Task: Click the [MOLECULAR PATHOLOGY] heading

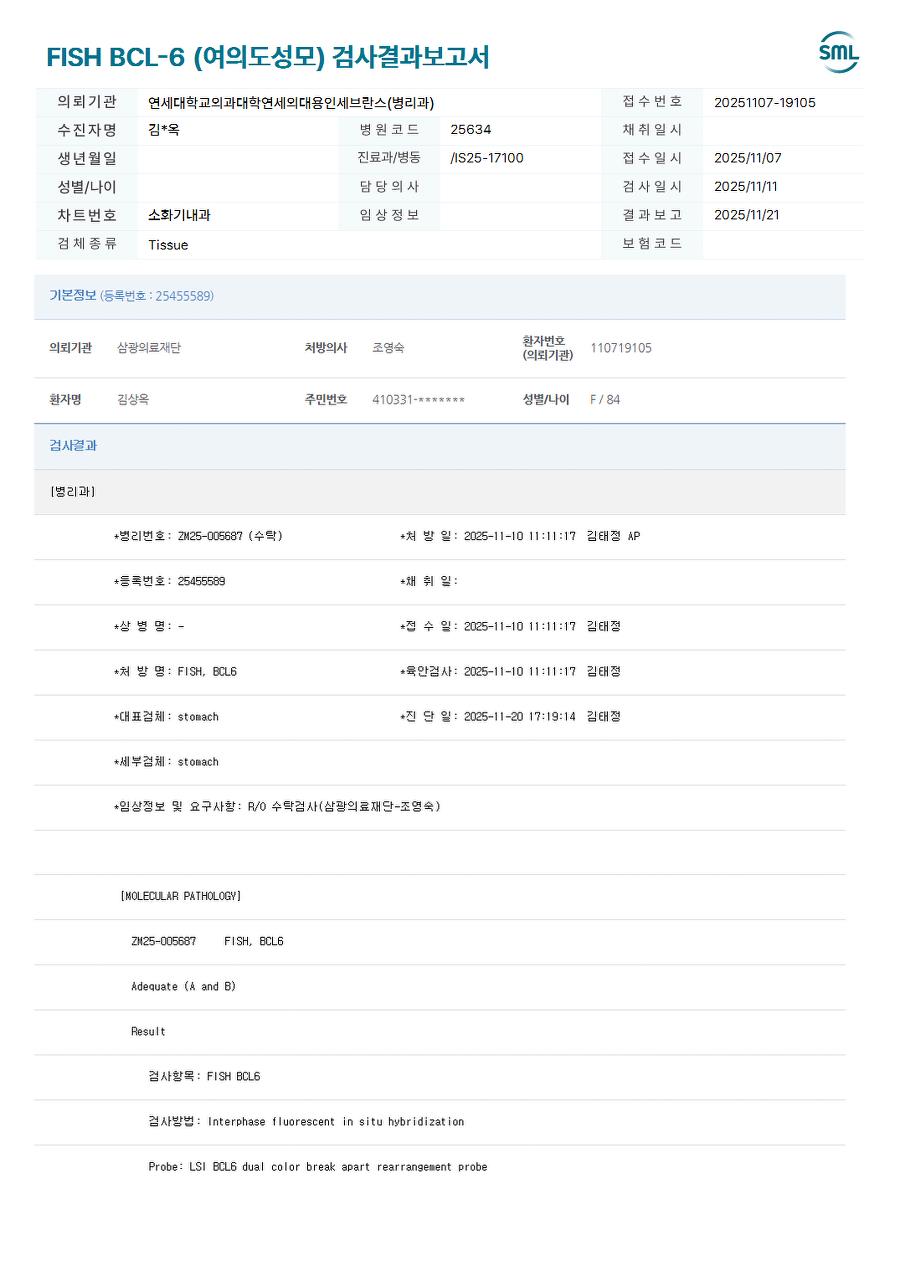Action: 180,896
